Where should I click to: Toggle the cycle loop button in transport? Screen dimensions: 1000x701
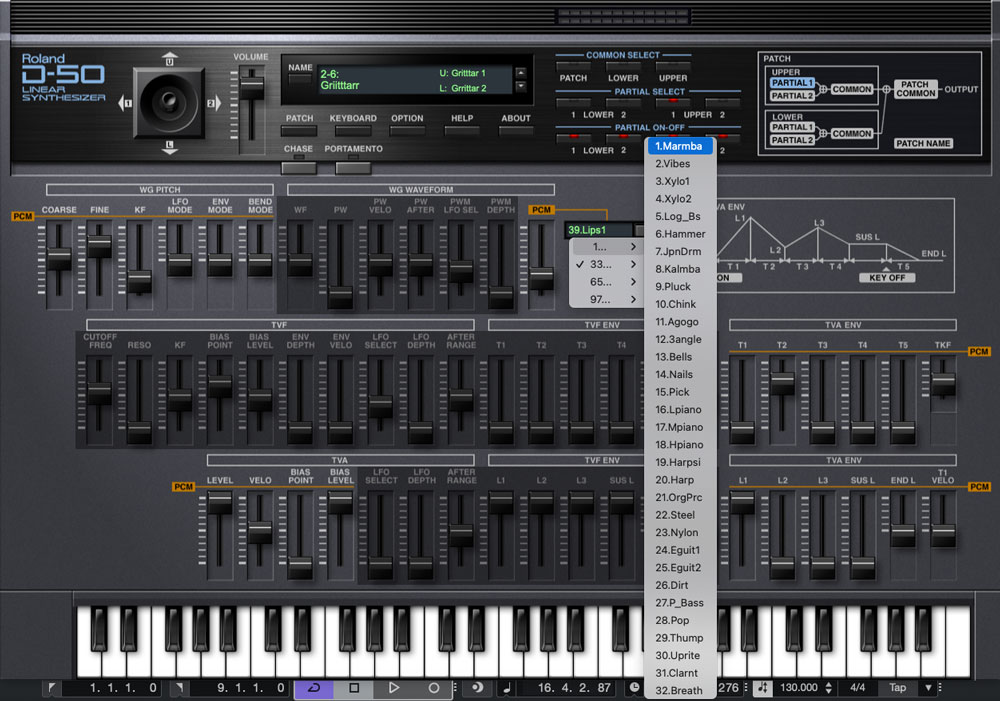(x=314, y=688)
